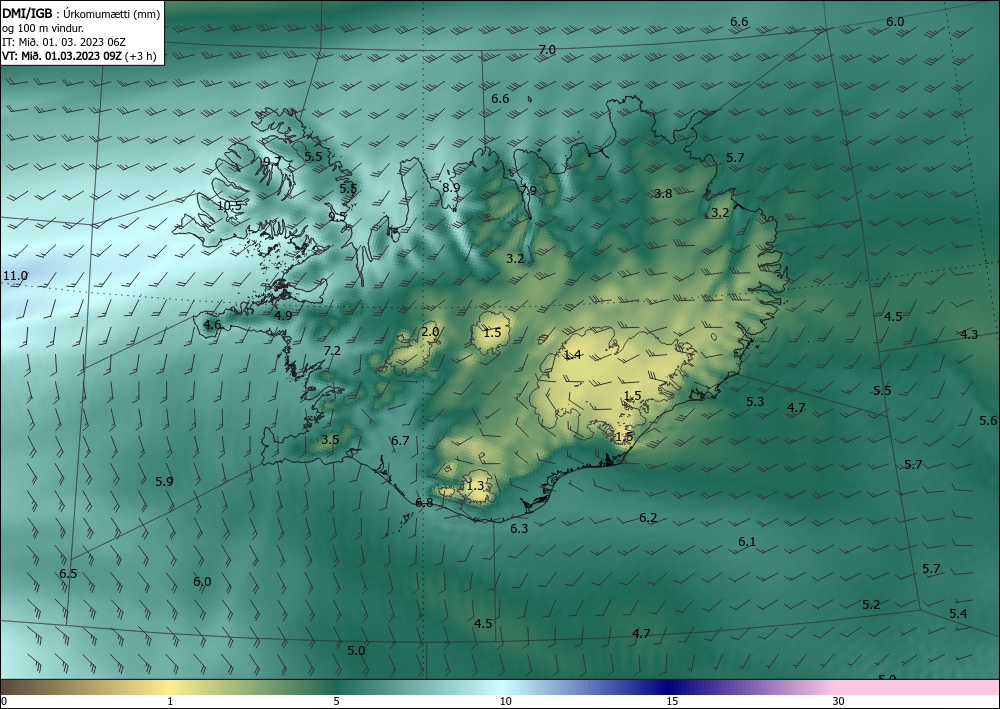Image resolution: width=1000 pixels, height=709 pixels.
Task: Select the 5.2 map value
Action: (x=871, y=604)
